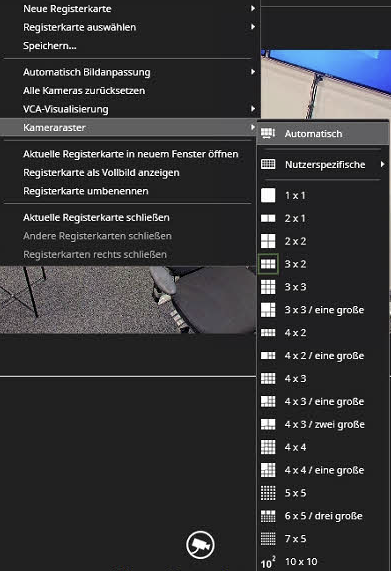Select the 7 x 5 layout icon
The height and width of the screenshot is (571, 391).
pyautogui.click(x=268, y=539)
